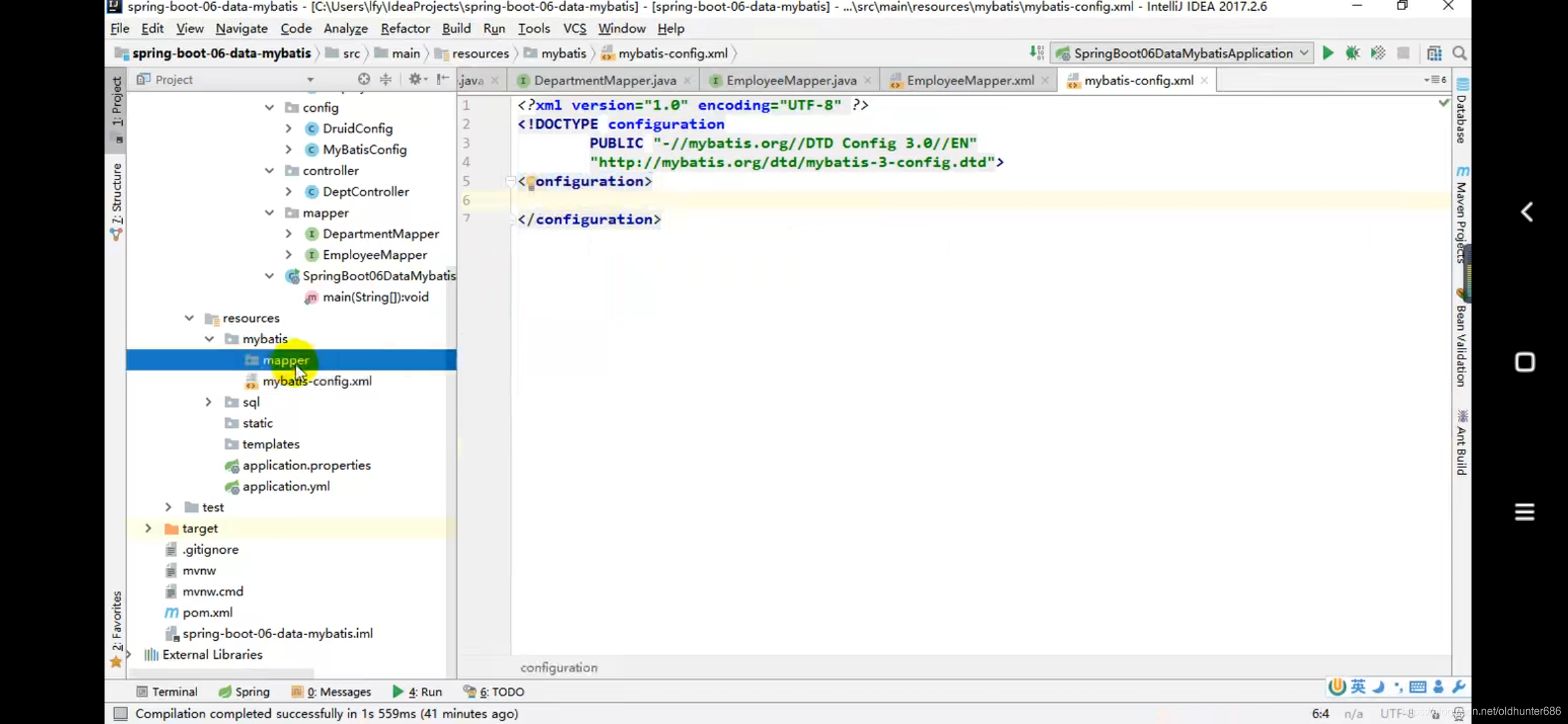This screenshot has width=1568, height=724.
Task: Open the TODO tool window button
Action: pos(495,691)
